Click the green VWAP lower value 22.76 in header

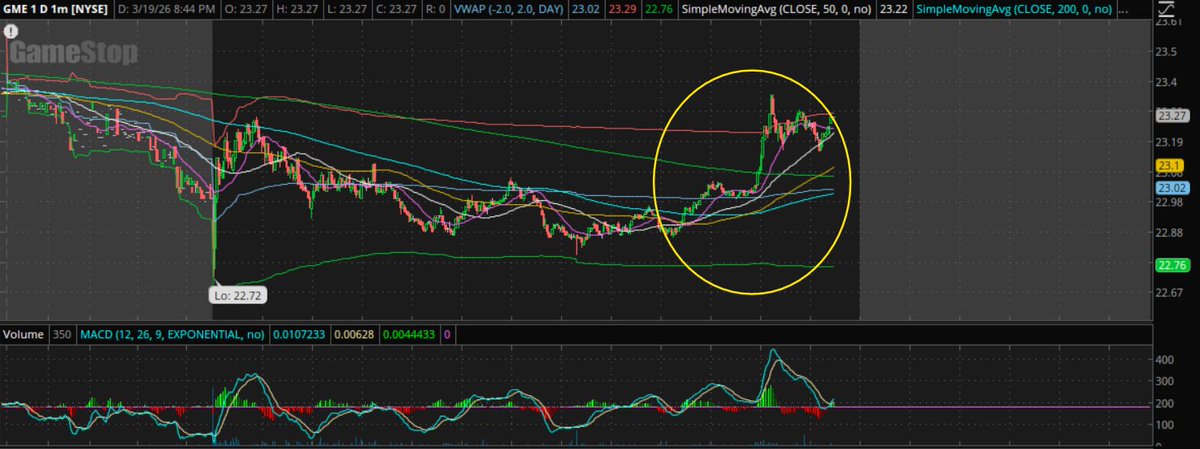[x=658, y=9]
